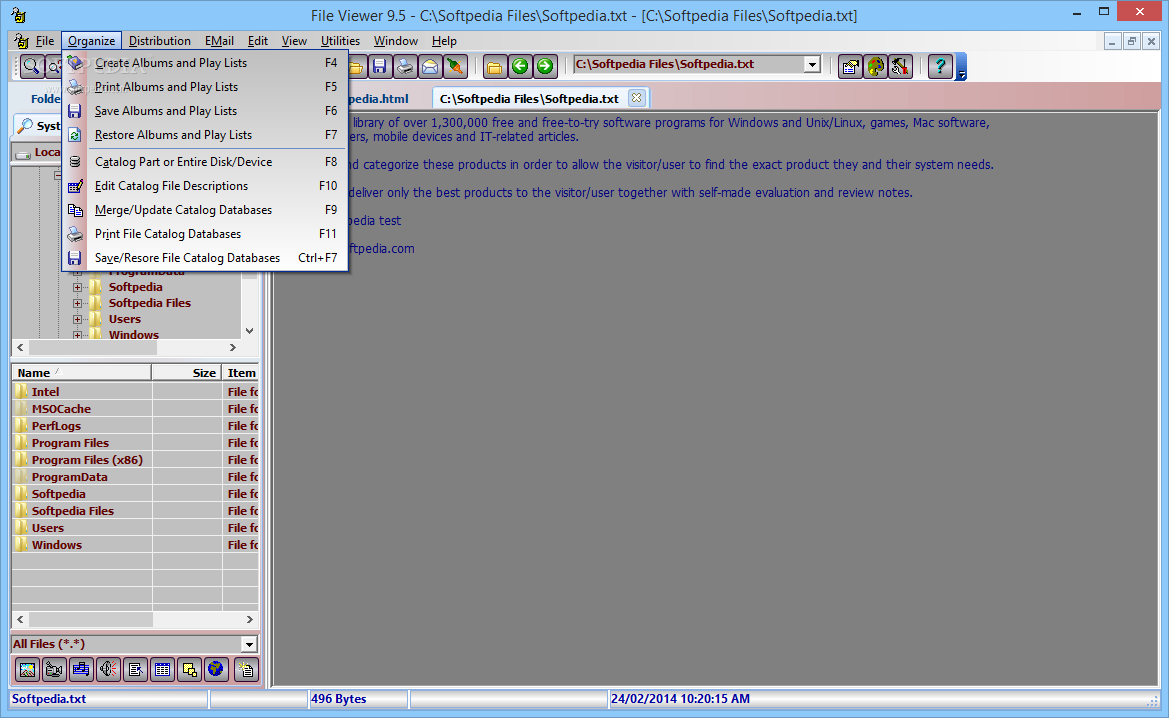Click the green back arrow icon
The height and width of the screenshot is (718, 1169).
pos(520,66)
